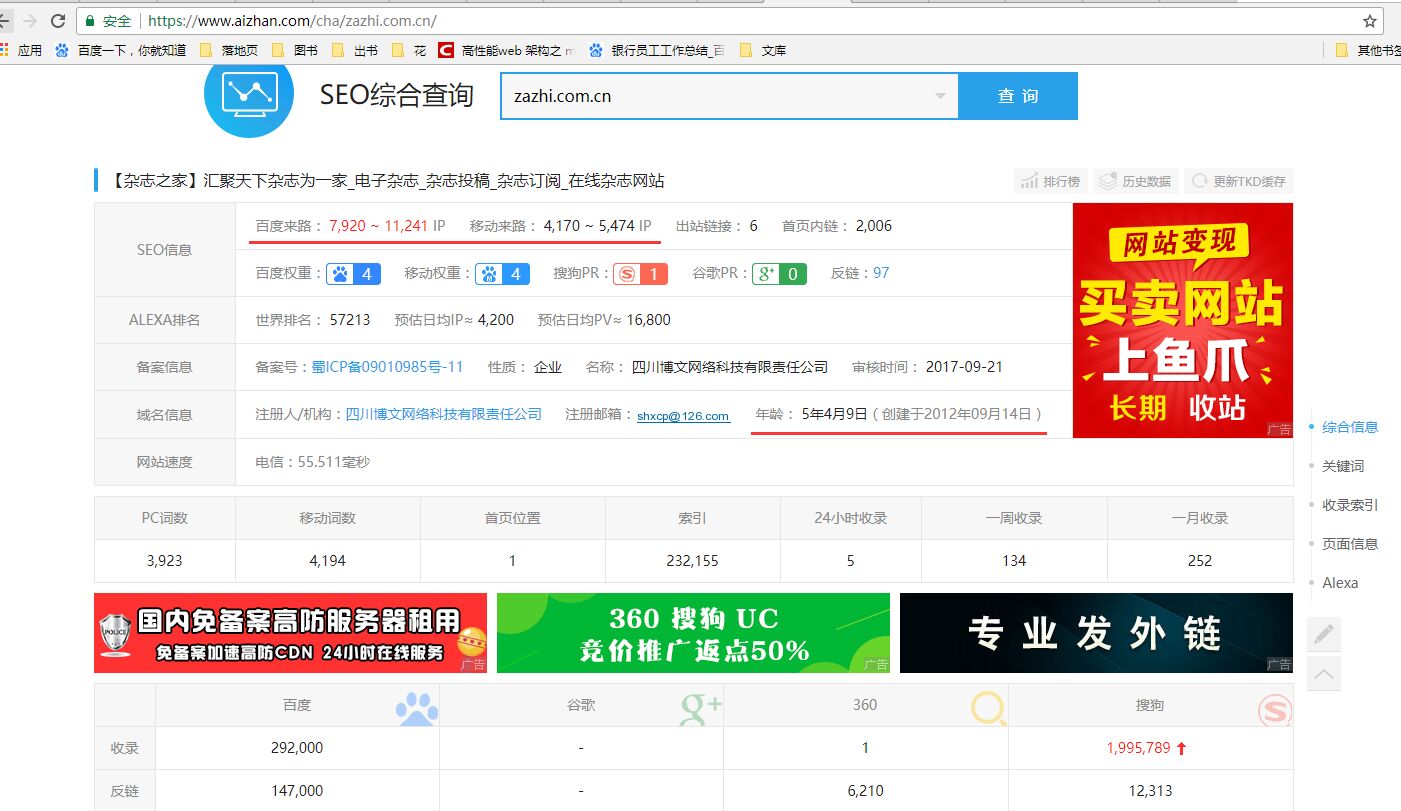1401x811 pixels.
Task: Click the page title 杂志之家 heading
Action: 386,181
